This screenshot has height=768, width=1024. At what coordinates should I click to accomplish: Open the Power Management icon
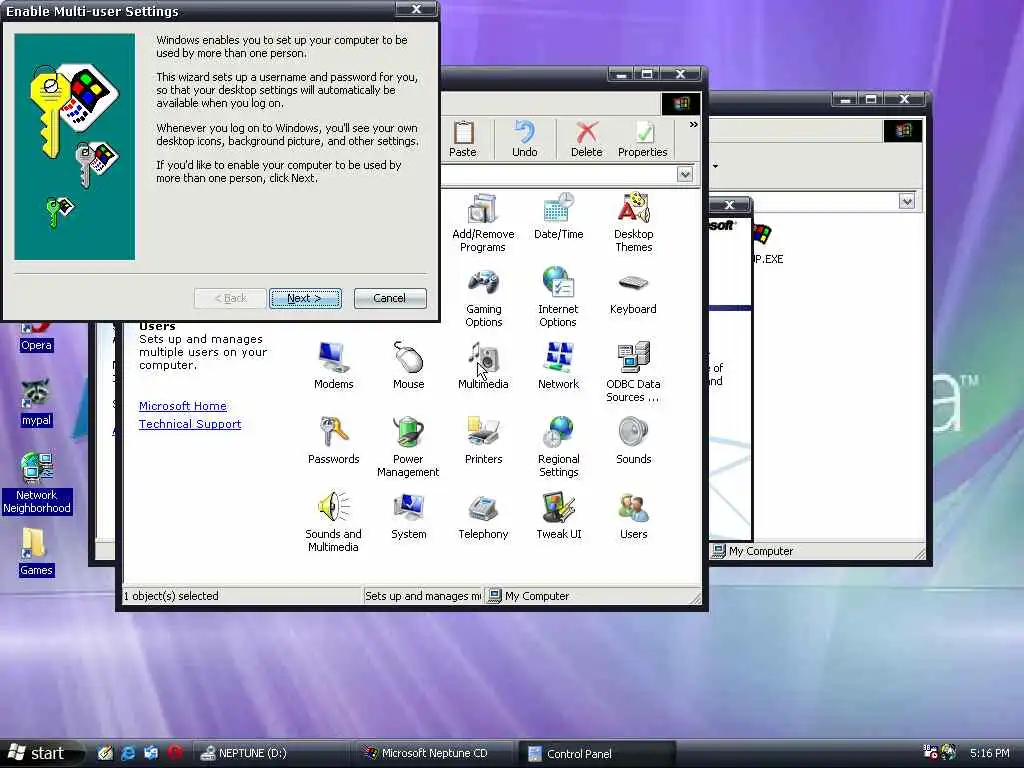408,448
